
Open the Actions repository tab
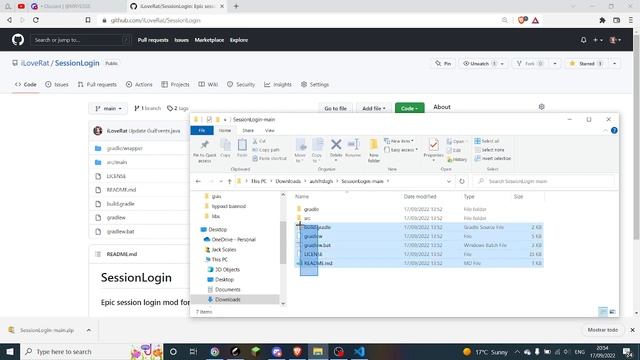[x=139, y=84]
